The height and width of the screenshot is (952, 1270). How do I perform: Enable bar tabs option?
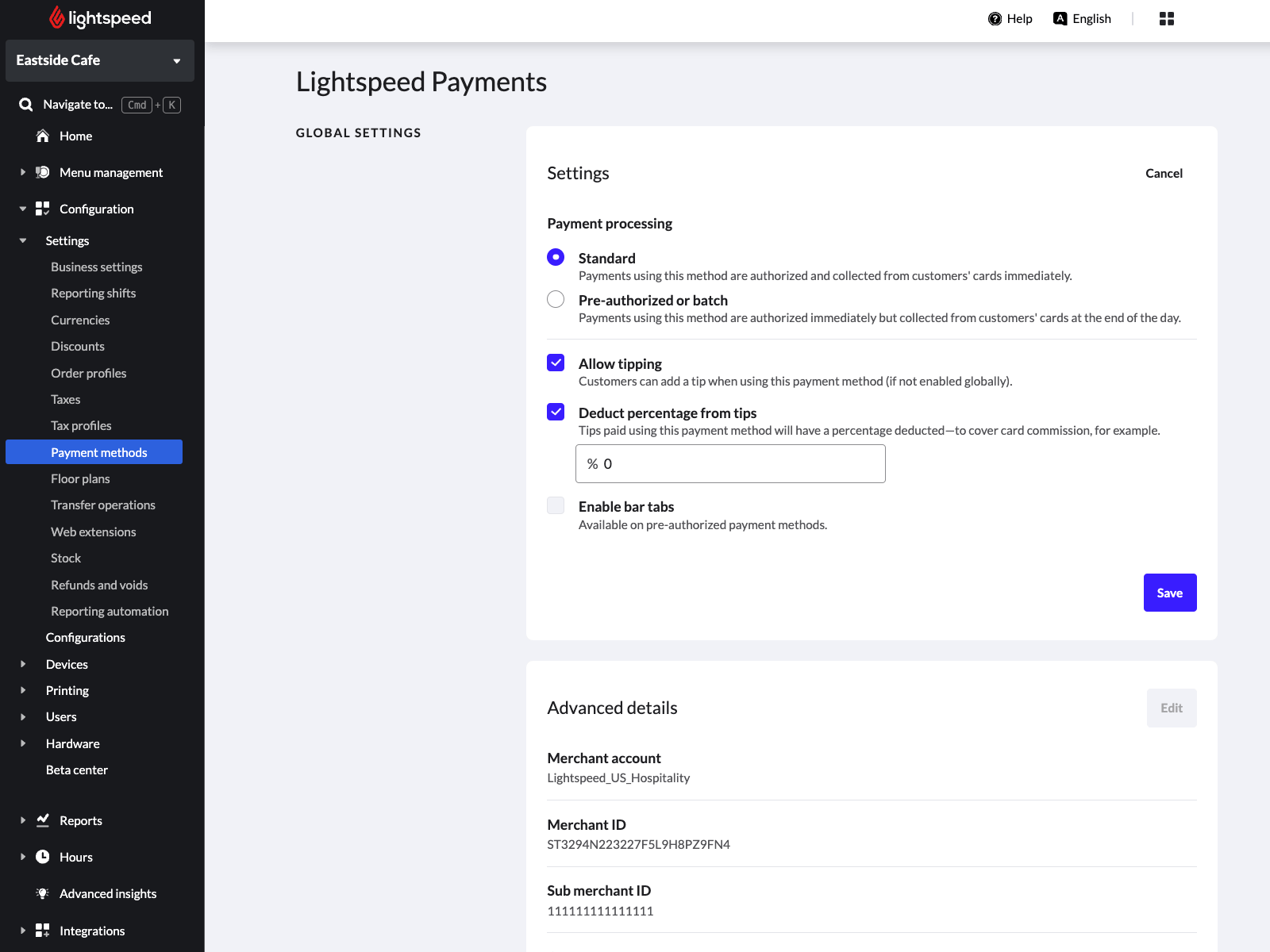(x=555, y=505)
